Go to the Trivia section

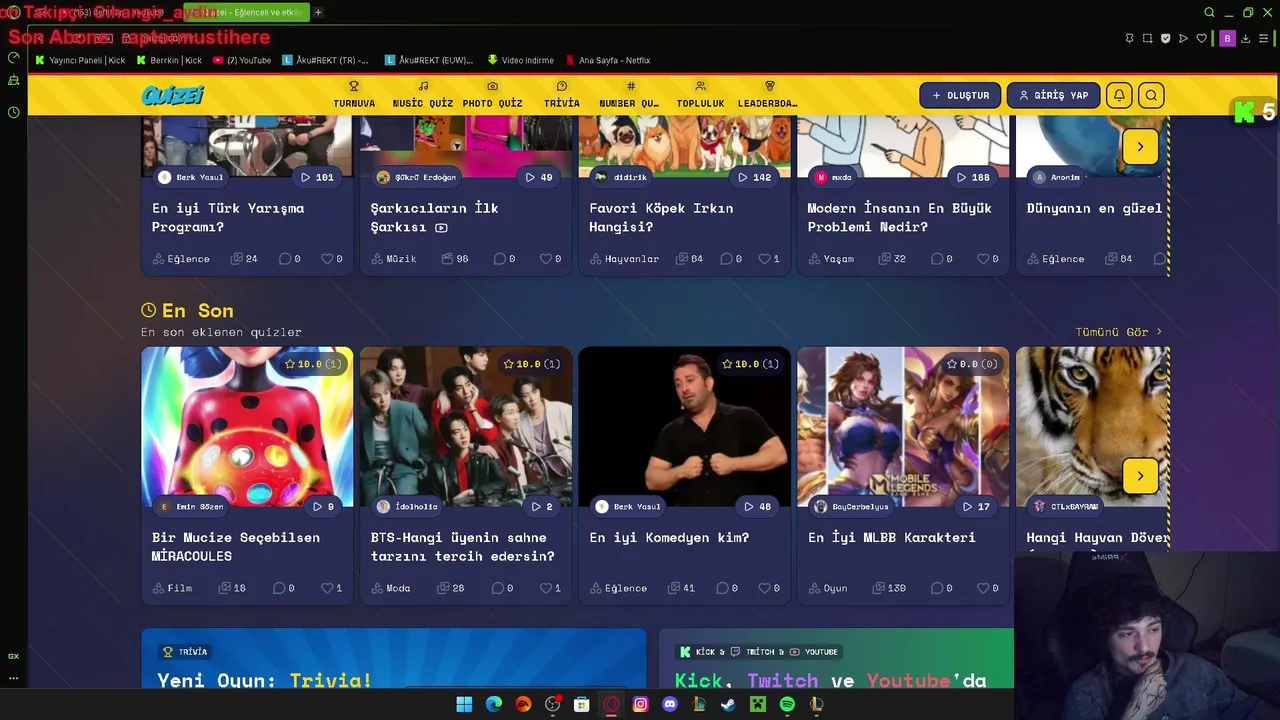tap(561, 95)
